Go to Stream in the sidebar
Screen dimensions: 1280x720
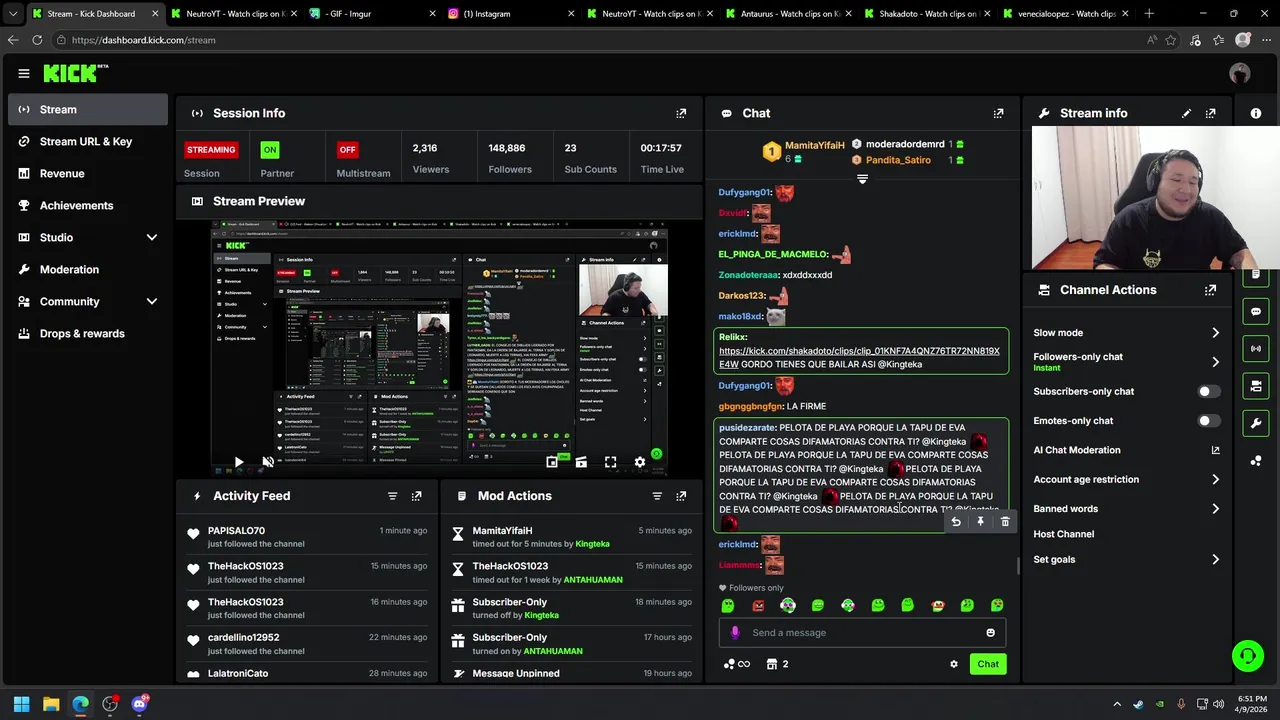(88, 109)
